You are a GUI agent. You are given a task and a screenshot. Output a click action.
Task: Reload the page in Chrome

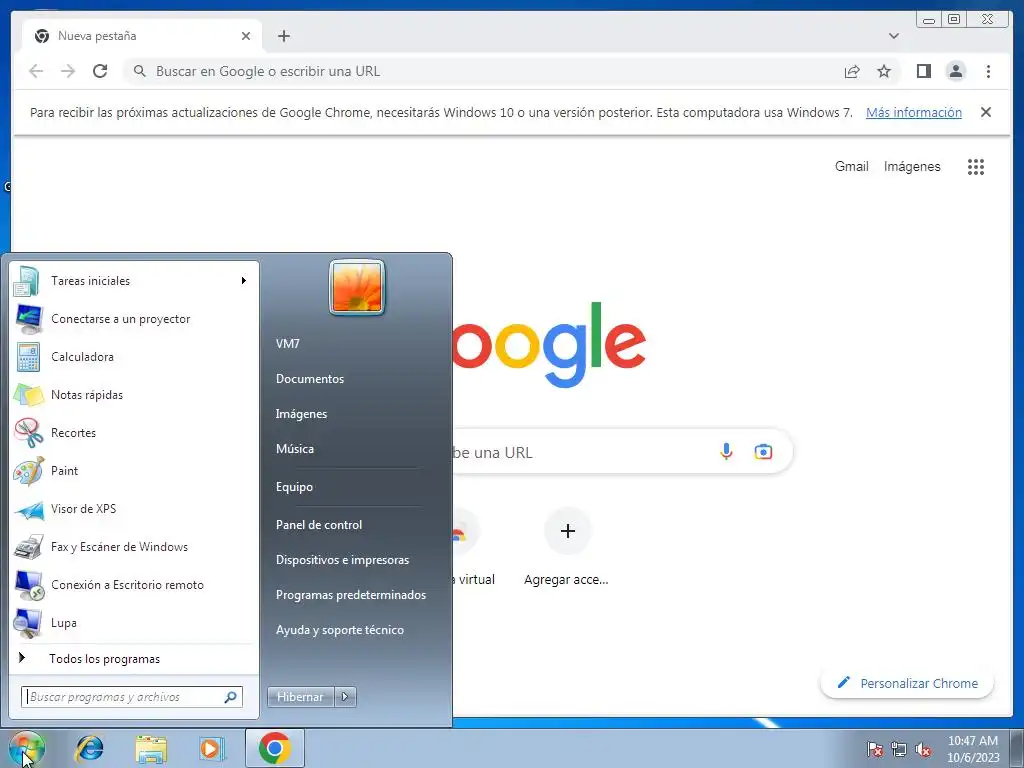[100, 71]
